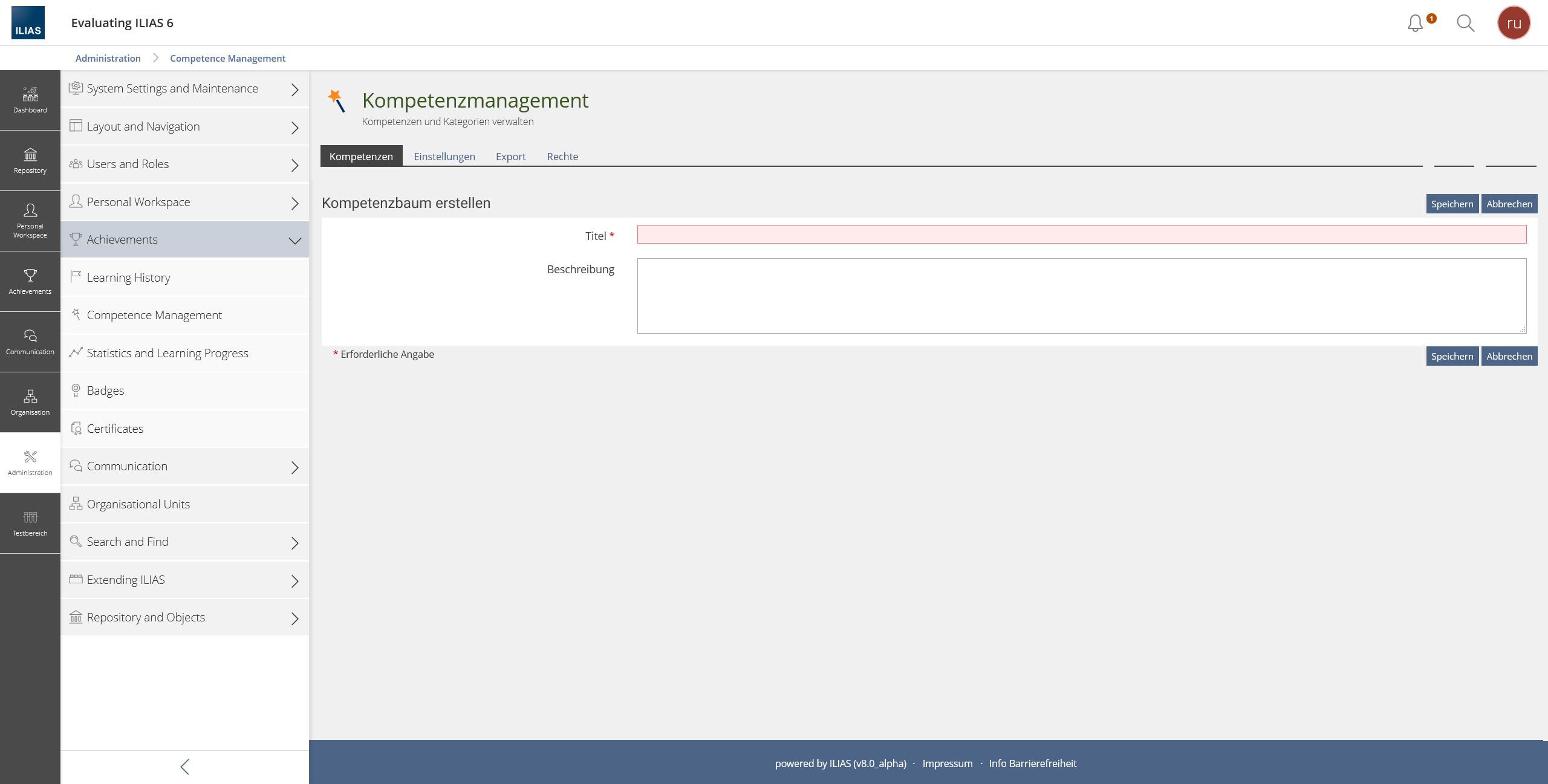Viewport: 1548px width, 784px height.
Task: Click the Administration breadcrumb link
Action: 108,58
